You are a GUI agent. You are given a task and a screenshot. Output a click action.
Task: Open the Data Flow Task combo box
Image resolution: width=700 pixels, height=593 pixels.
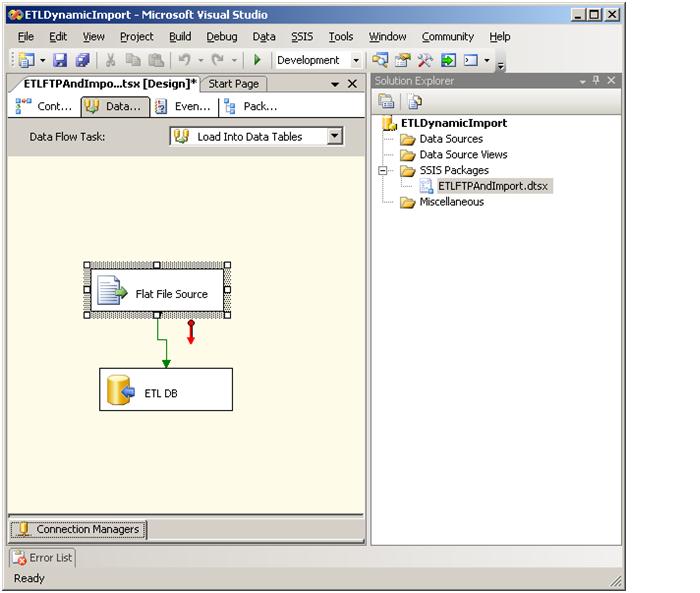point(256,136)
